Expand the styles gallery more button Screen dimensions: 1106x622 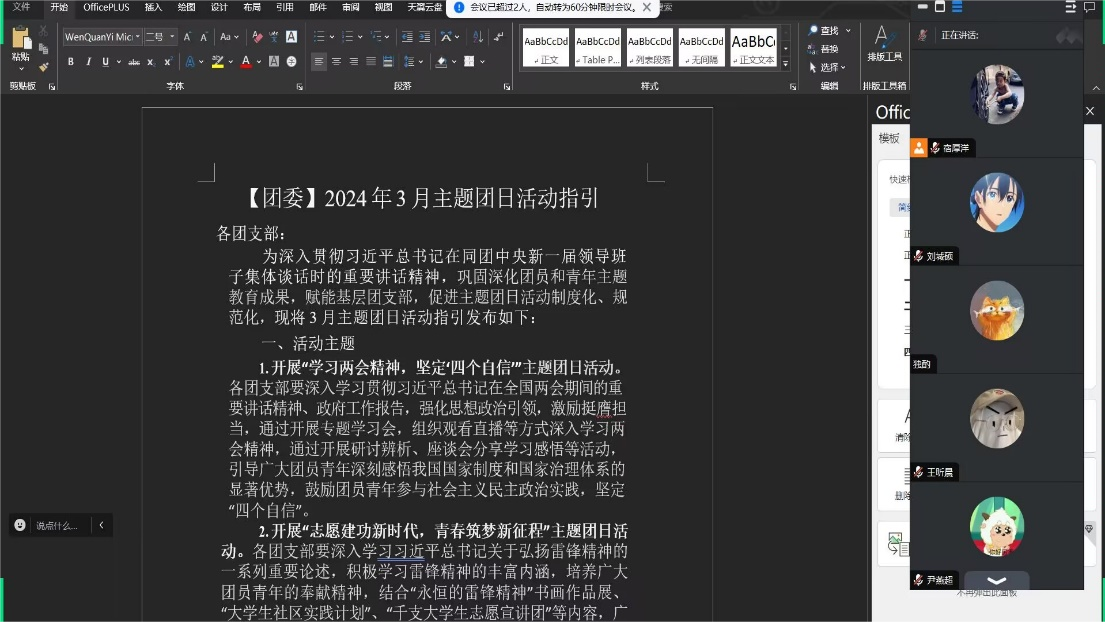pos(786,64)
